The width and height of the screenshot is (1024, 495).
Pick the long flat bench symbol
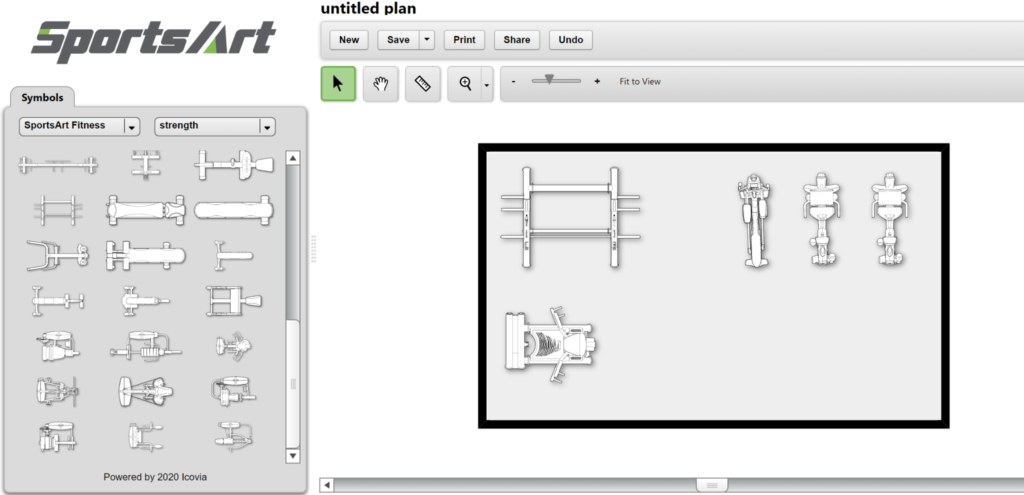click(x=233, y=209)
